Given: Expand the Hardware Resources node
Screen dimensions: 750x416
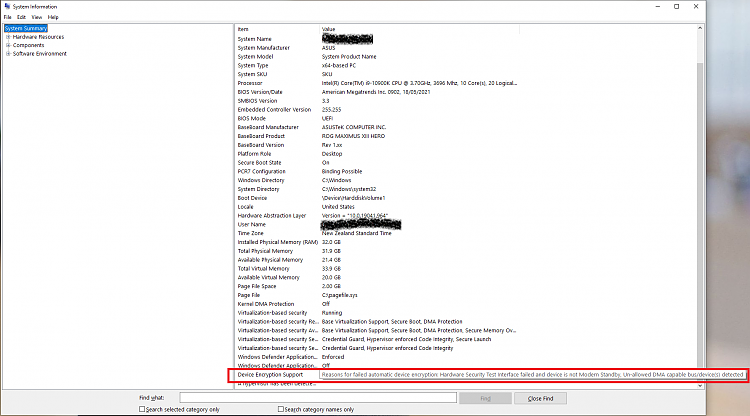Looking at the screenshot, I should [8, 37].
